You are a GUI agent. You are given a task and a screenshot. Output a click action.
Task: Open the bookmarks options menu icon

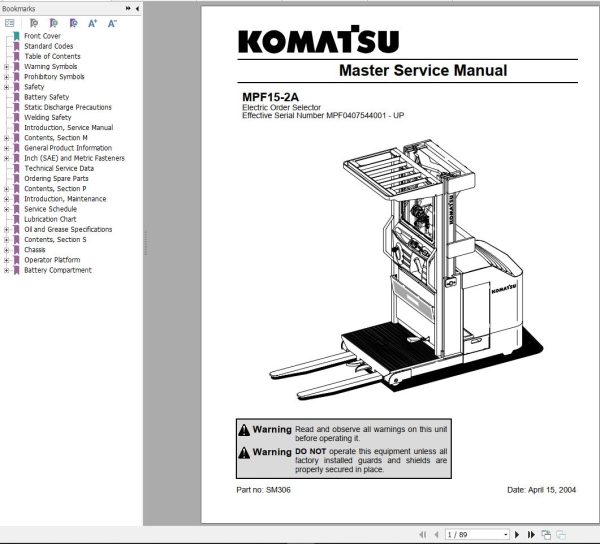(x=10, y=23)
